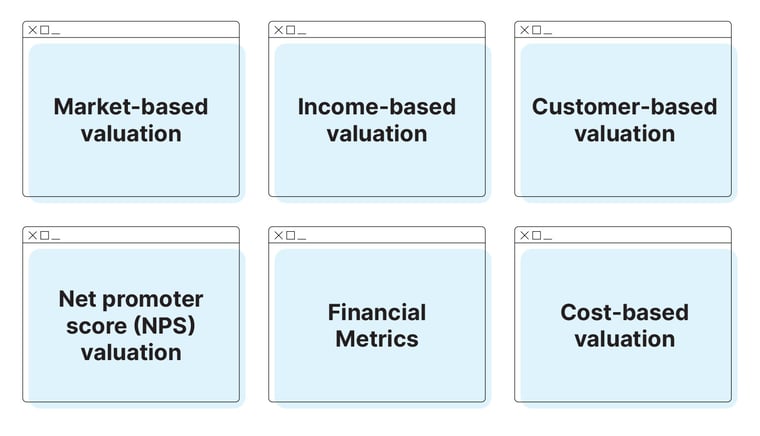This screenshot has width=760, height=436.
Task: Click the Market-based valuation card
Action: coord(131,119)
